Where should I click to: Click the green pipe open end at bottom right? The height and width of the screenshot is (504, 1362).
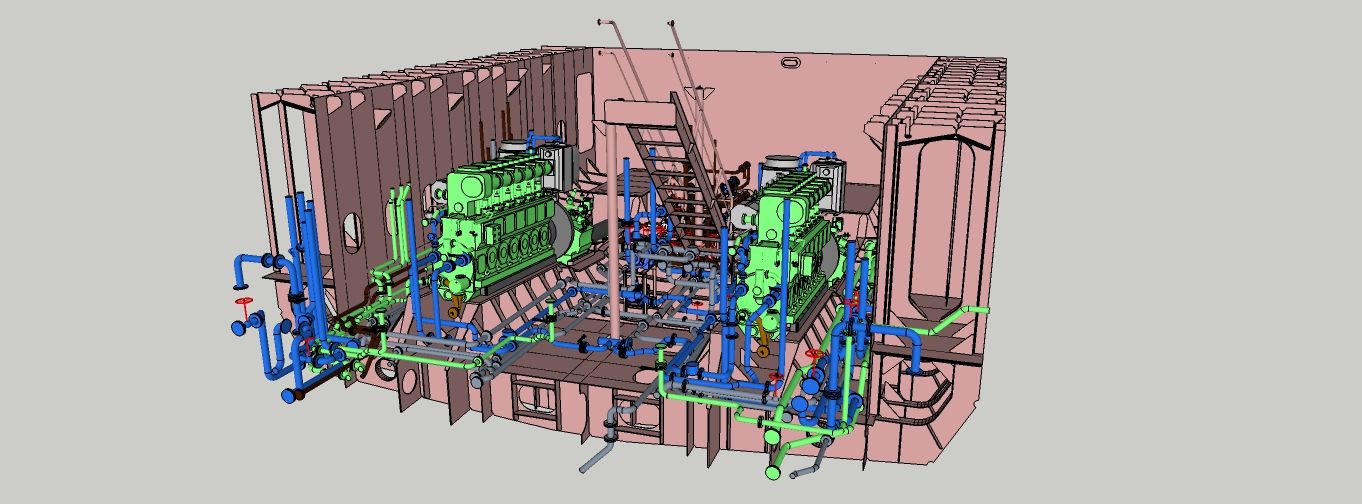774,471
